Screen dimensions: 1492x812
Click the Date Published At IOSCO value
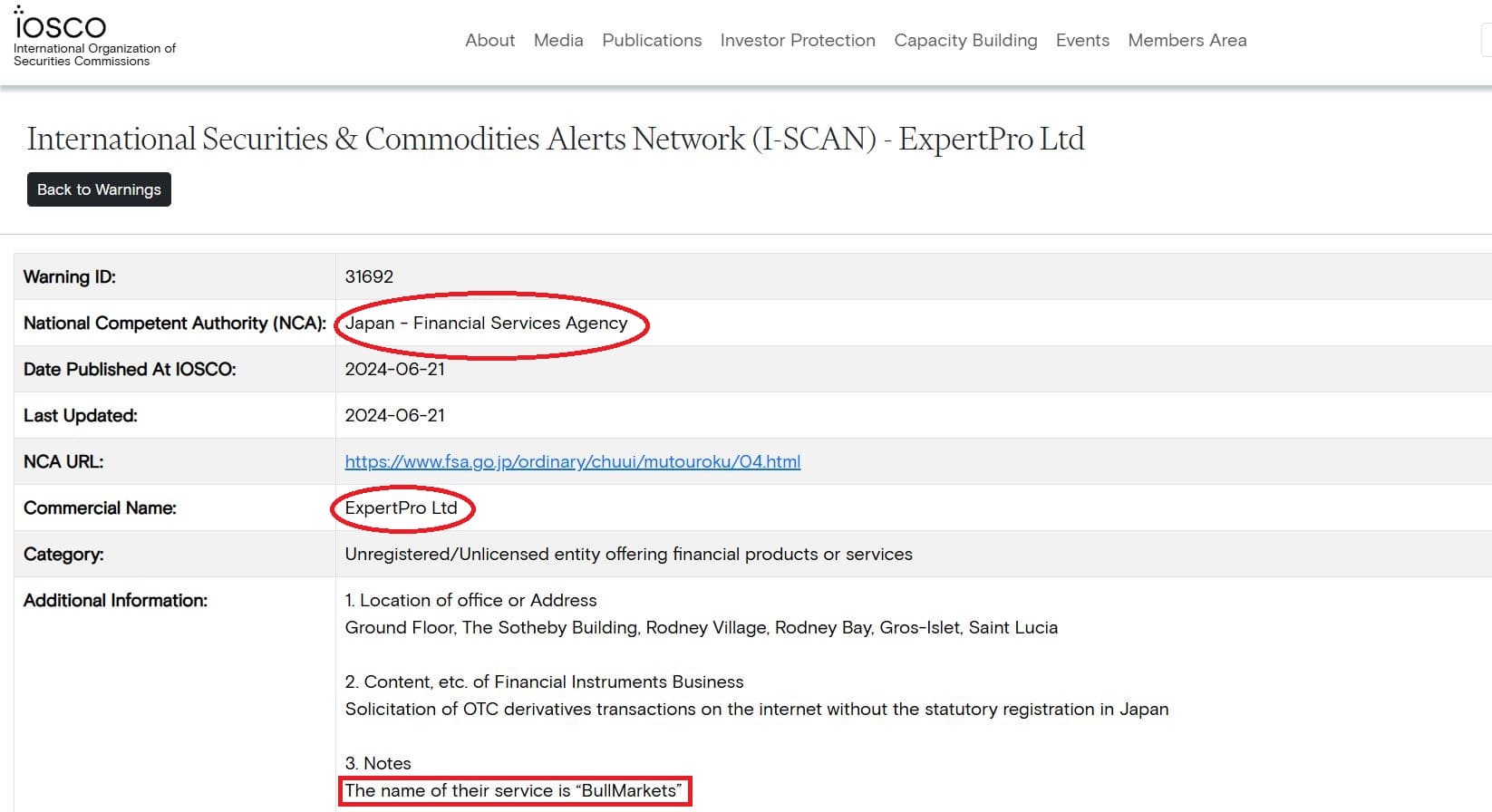[x=394, y=370]
